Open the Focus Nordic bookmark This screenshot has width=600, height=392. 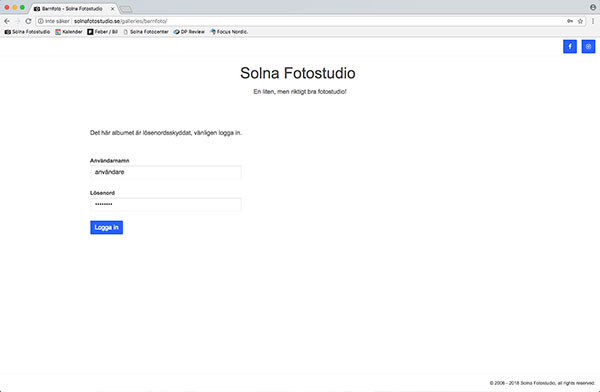(229, 32)
